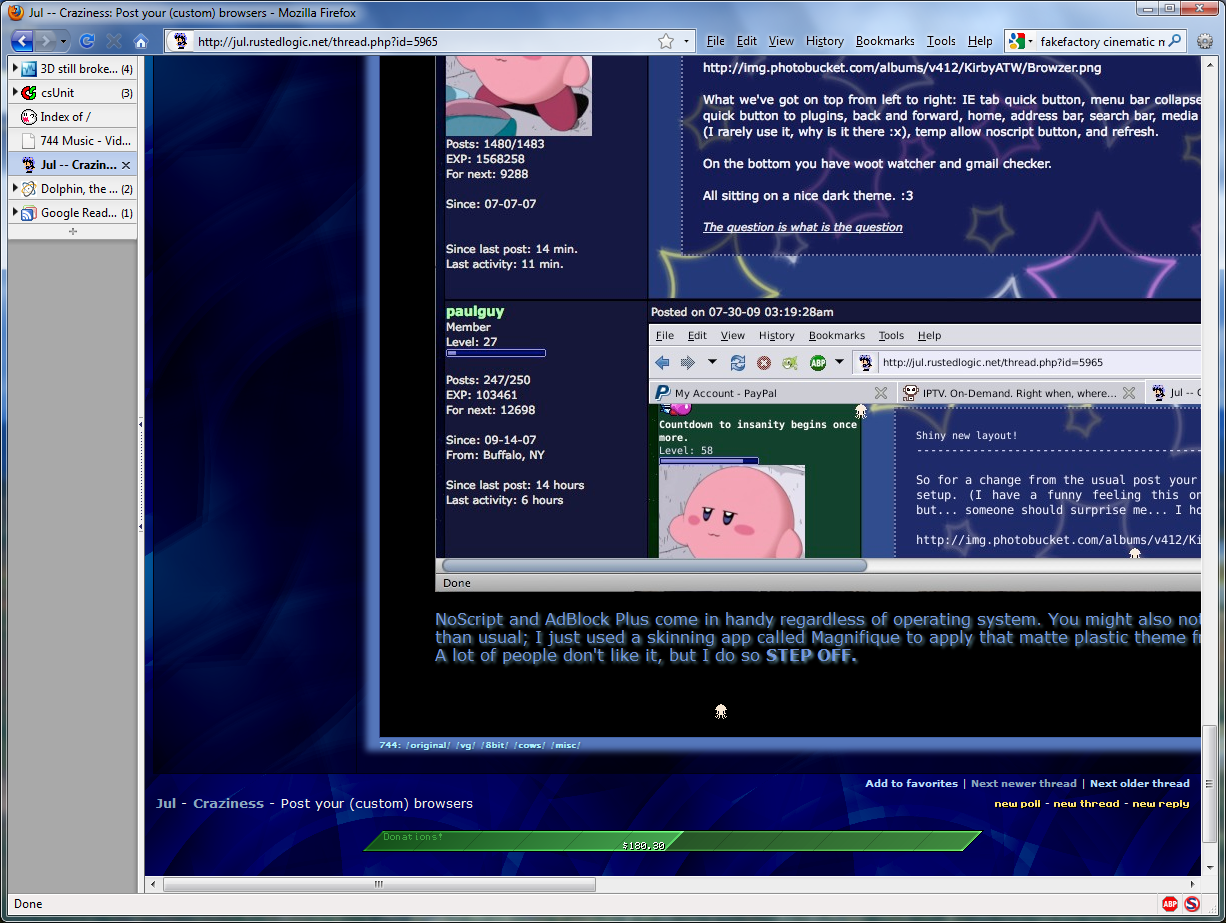Open the Bookmarks menu
The width and height of the screenshot is (1226, 923).
pyautogui.click(x=885, y=41)
